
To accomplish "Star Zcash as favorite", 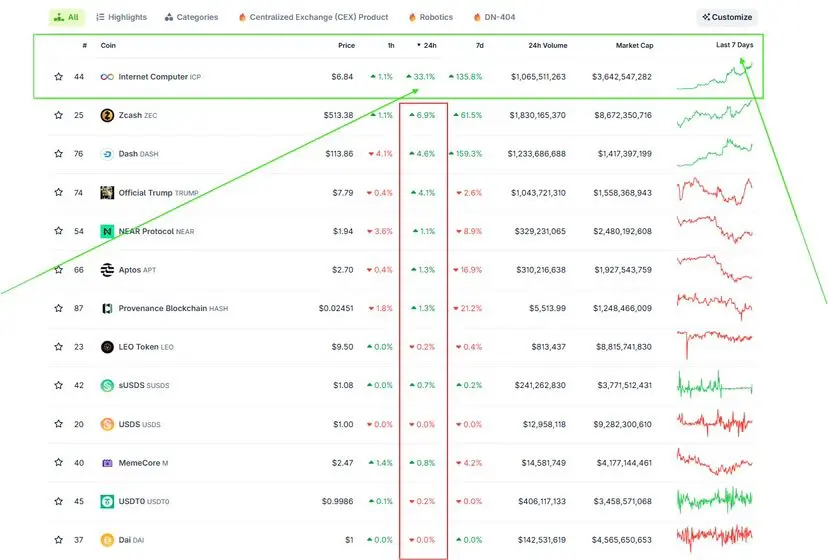I will (59, 115).
